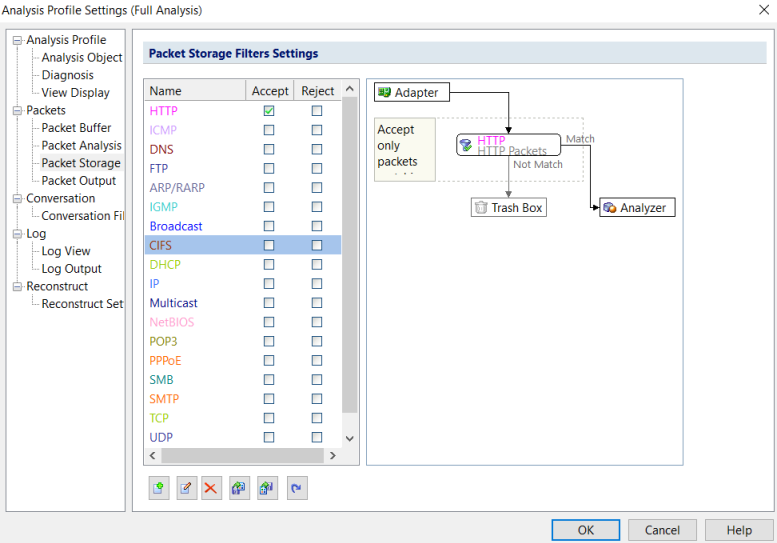Select the Multicast filter row

[243, 303]
